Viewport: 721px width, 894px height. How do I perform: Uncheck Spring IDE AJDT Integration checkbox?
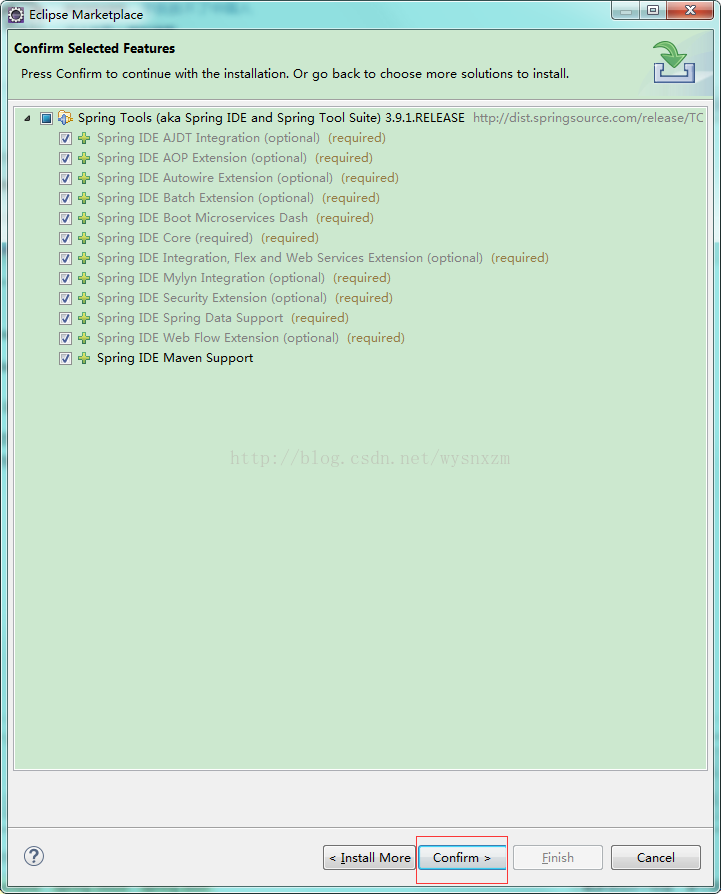pos(66,138)
